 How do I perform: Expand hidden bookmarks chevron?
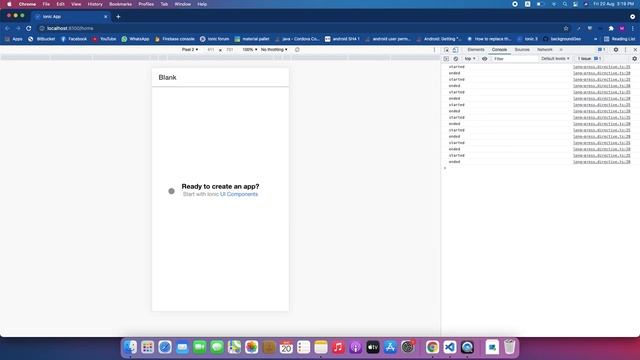click(596, 39)
